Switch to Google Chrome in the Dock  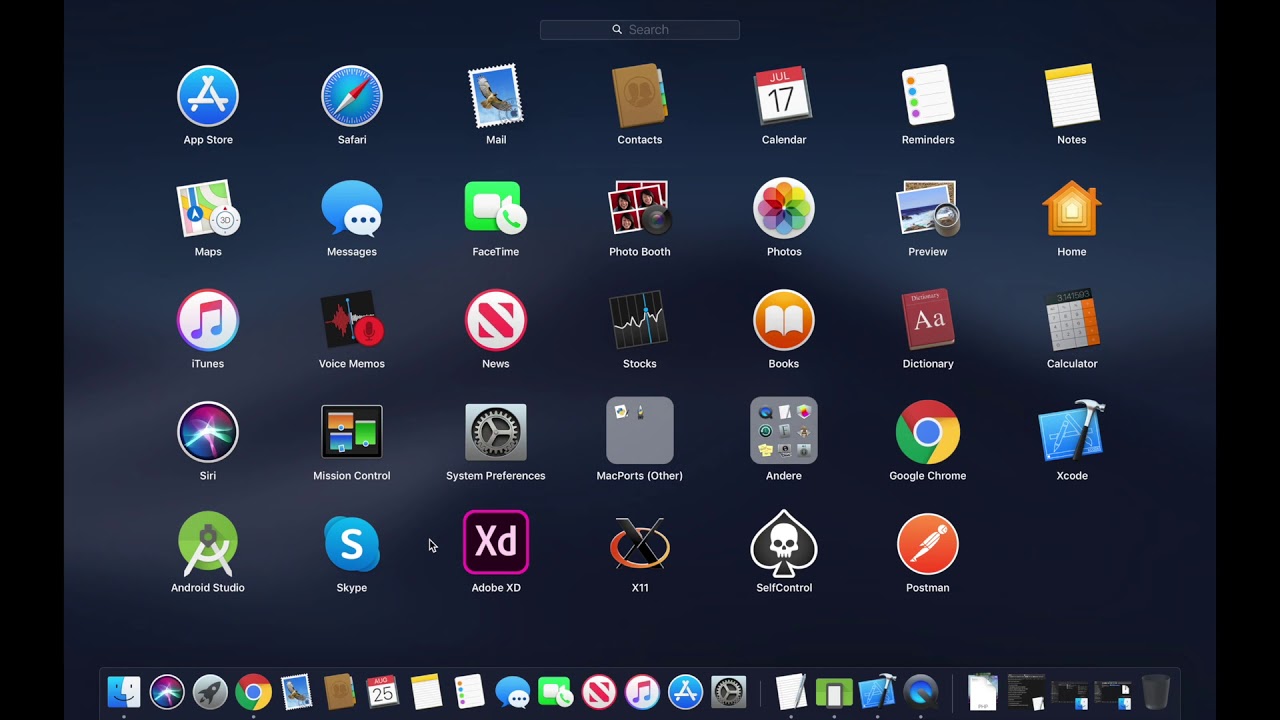[254, 692]
